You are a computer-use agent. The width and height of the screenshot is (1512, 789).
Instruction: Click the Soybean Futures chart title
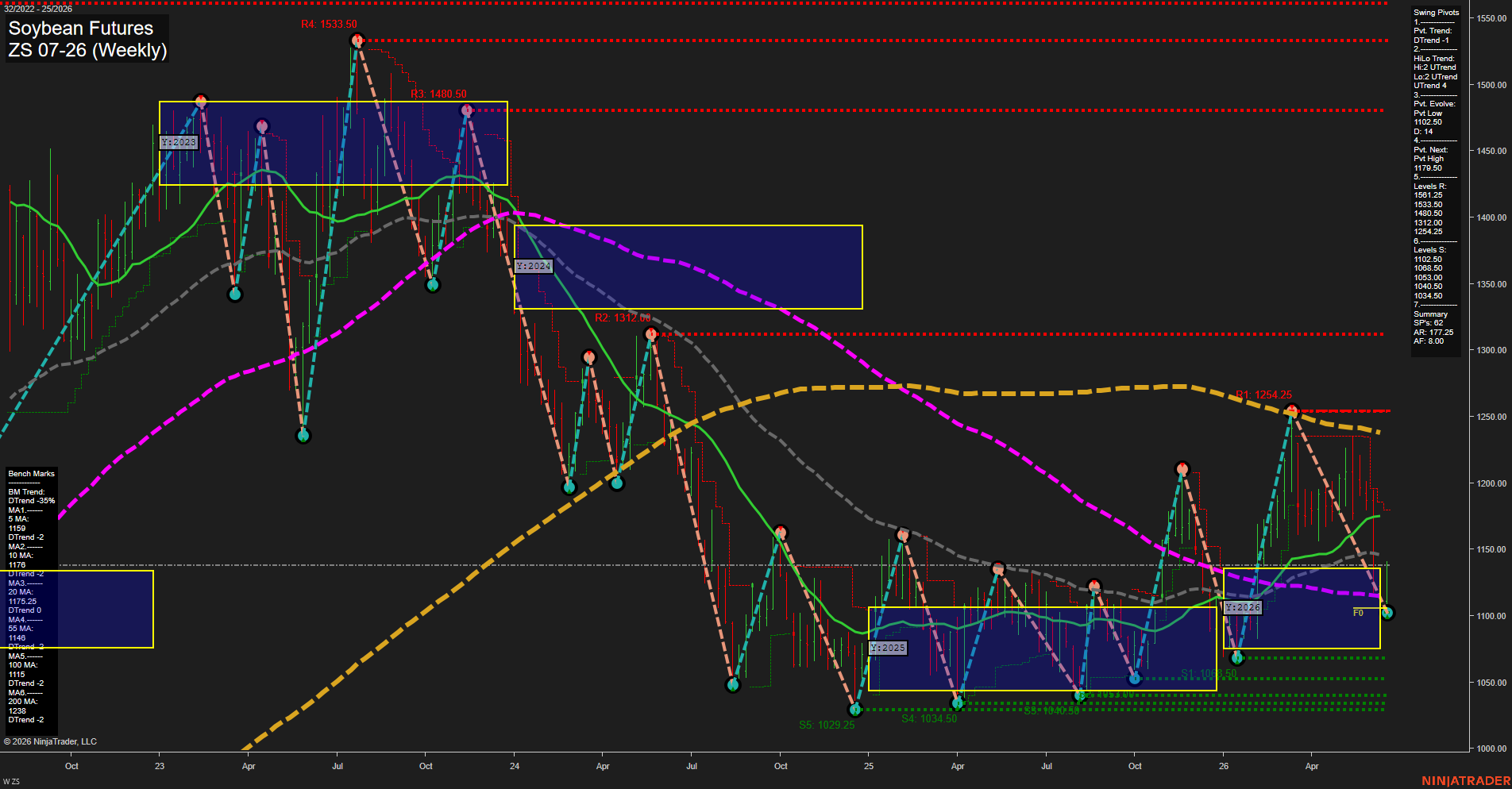point(80,29)
